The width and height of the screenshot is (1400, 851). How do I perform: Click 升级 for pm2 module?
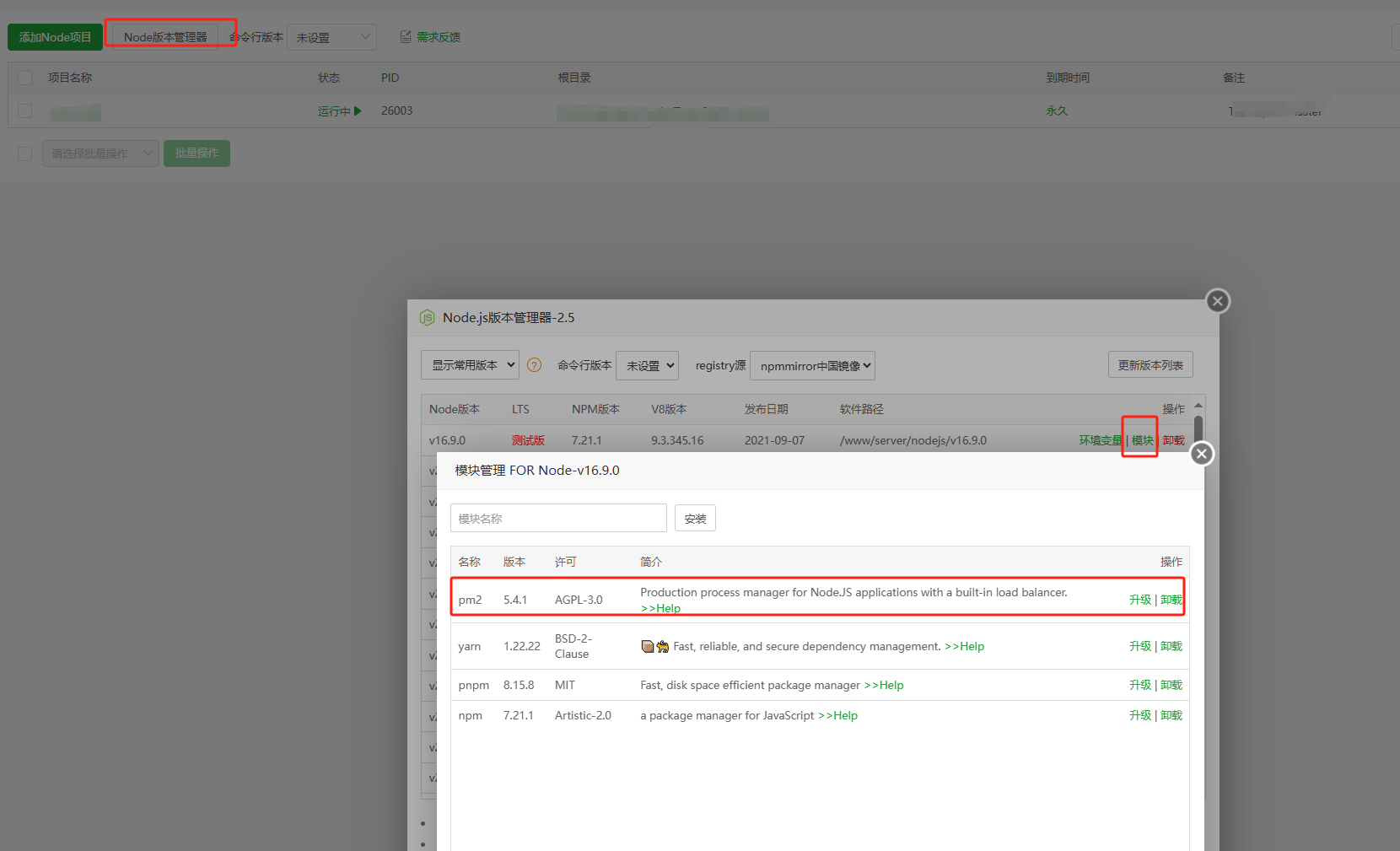1140,600
